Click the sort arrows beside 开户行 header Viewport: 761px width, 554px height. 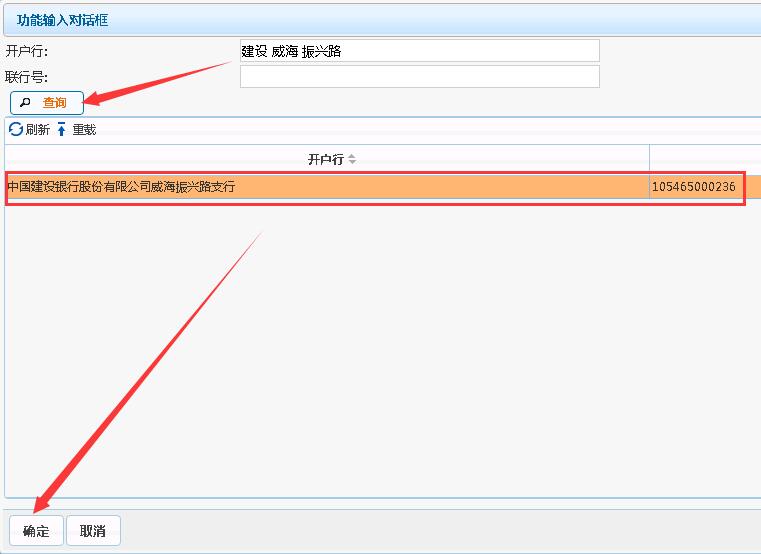coord(352,159)
